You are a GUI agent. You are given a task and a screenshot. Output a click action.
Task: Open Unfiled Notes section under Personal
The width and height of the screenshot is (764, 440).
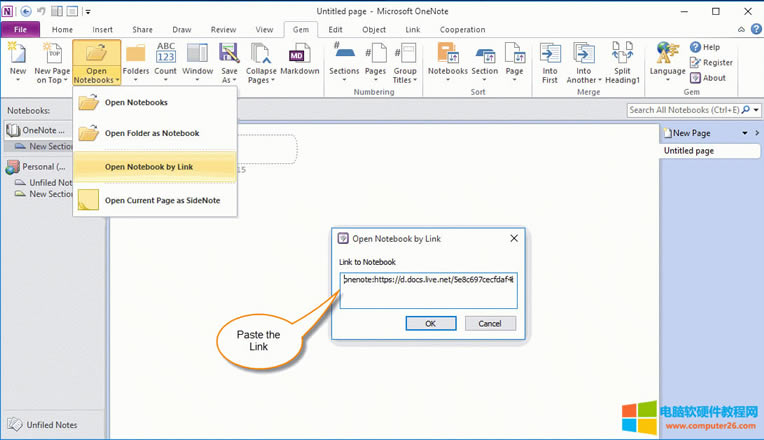(x=44, y=182)
